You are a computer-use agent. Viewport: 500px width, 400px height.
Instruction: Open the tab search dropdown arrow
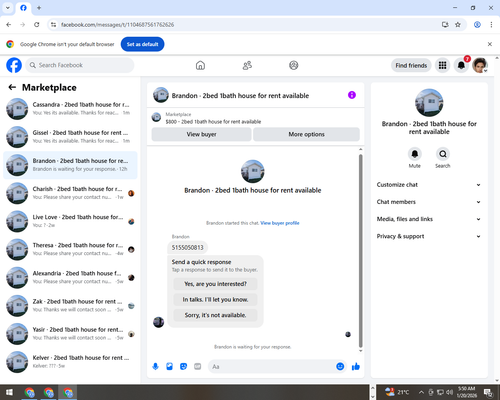(8, 8)
